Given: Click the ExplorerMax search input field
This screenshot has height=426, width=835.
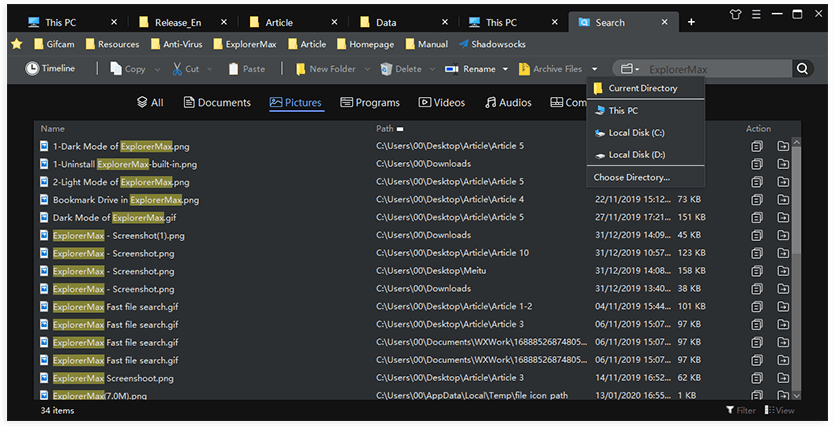Looking at the screenshot, I should coord(715,69).
